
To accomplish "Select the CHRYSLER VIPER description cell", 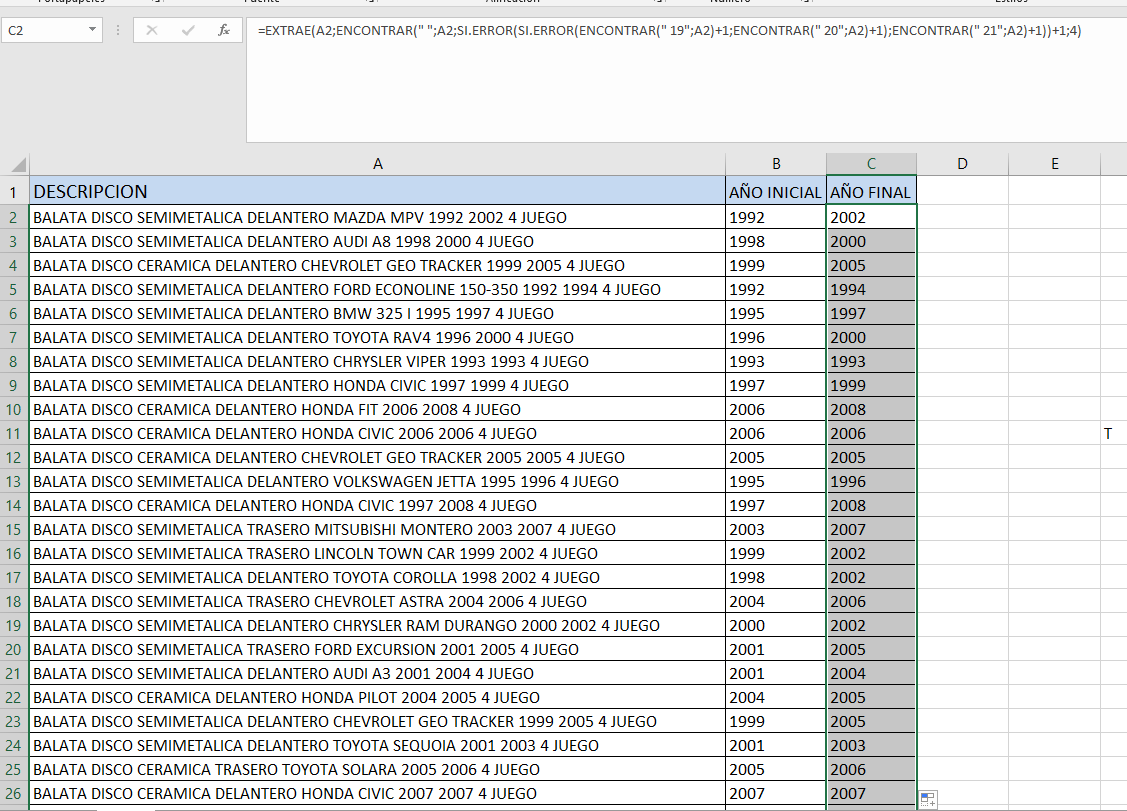I will pyautogui.click(x=377, y=361).
